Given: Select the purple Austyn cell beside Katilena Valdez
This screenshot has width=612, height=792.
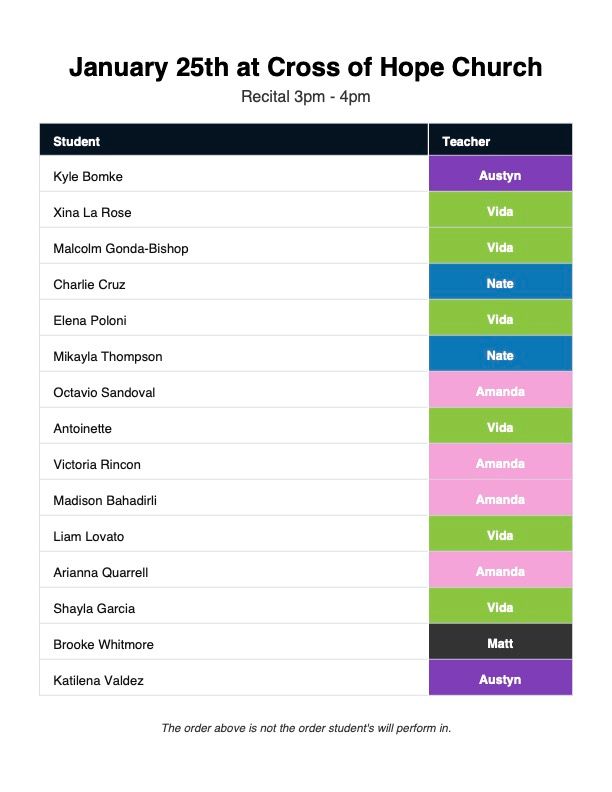Looking at the screenshot, I should 500,679.
